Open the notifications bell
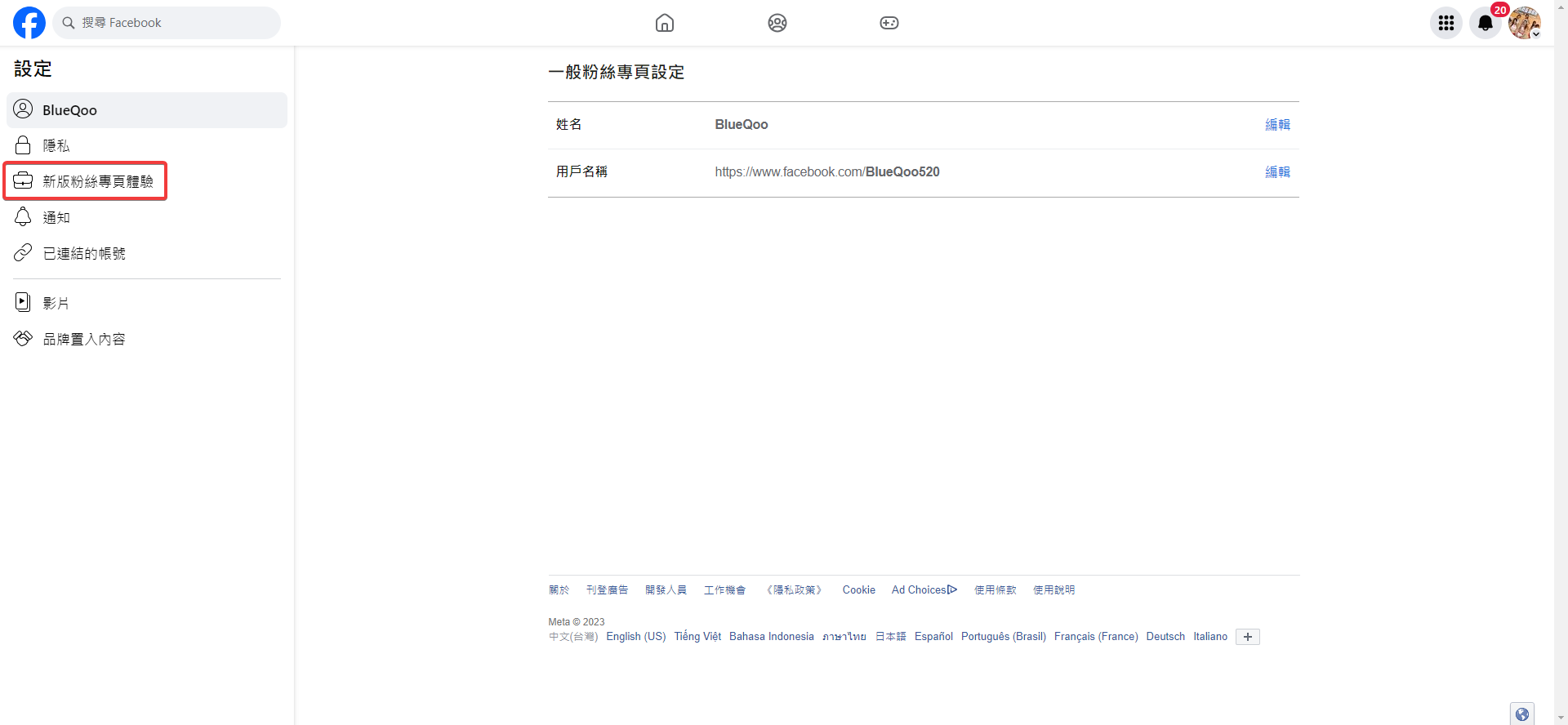This screenshot has width=1568, height=725. (1486, 23)
